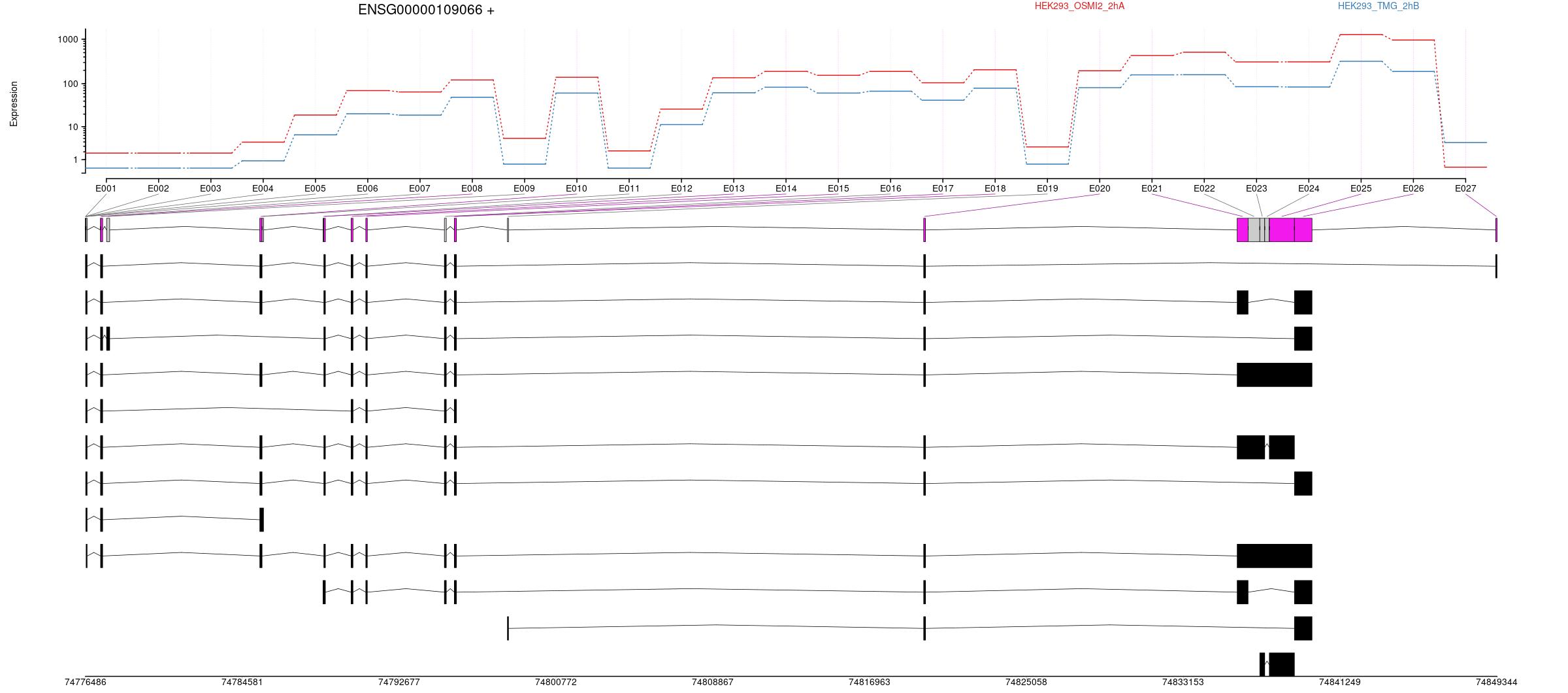The image size is (1568, 693).
Task: Click exon label E009
Action: [x=524, y=188]
